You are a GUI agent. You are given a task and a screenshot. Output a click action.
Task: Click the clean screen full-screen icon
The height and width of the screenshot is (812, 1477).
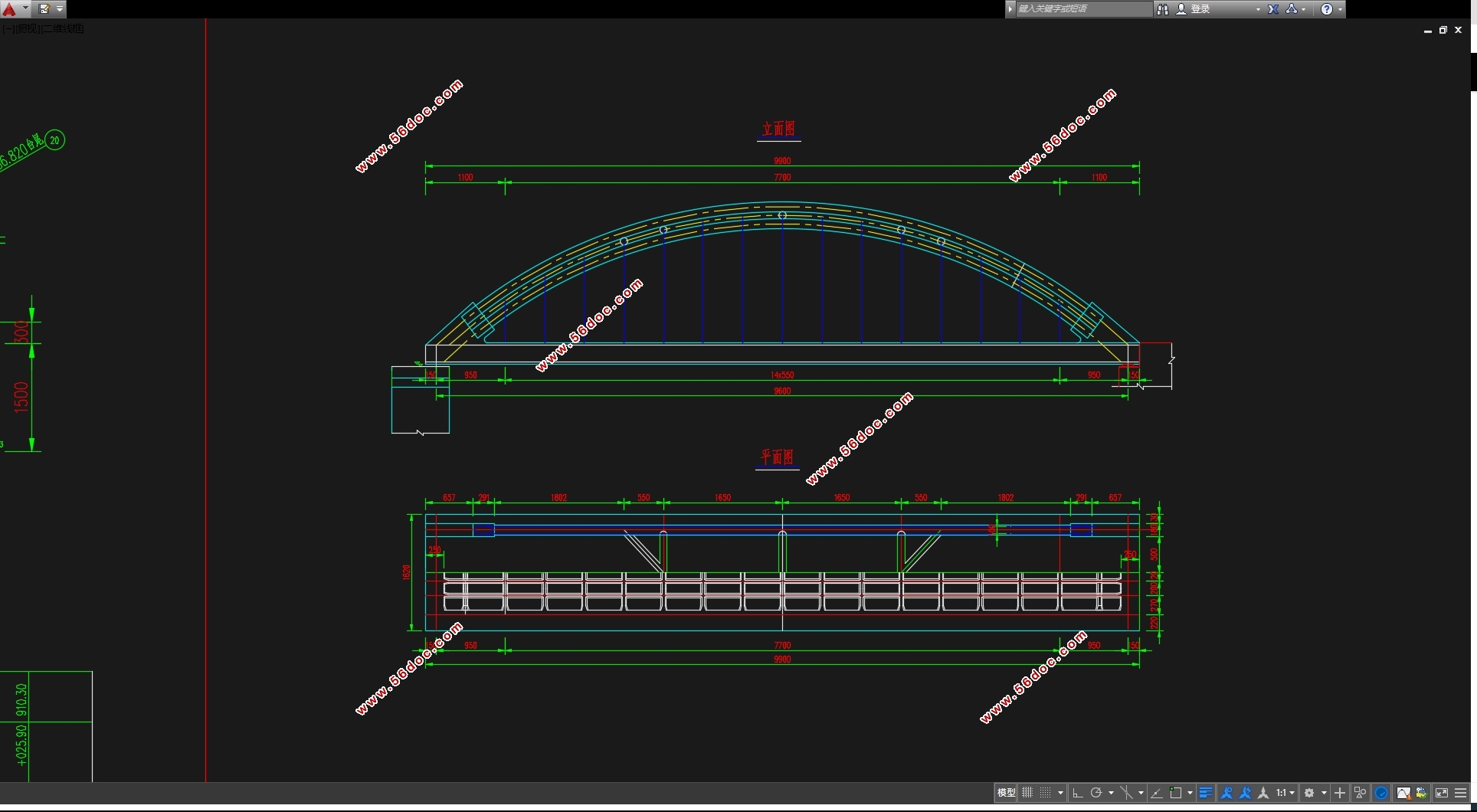[x=1442, y=793]
